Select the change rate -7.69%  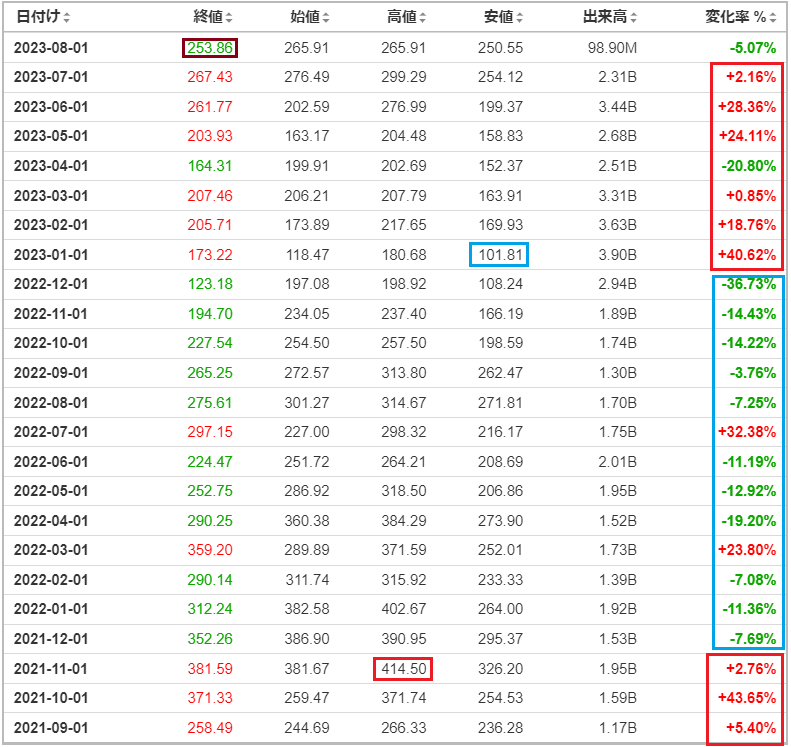click(753, 639)
